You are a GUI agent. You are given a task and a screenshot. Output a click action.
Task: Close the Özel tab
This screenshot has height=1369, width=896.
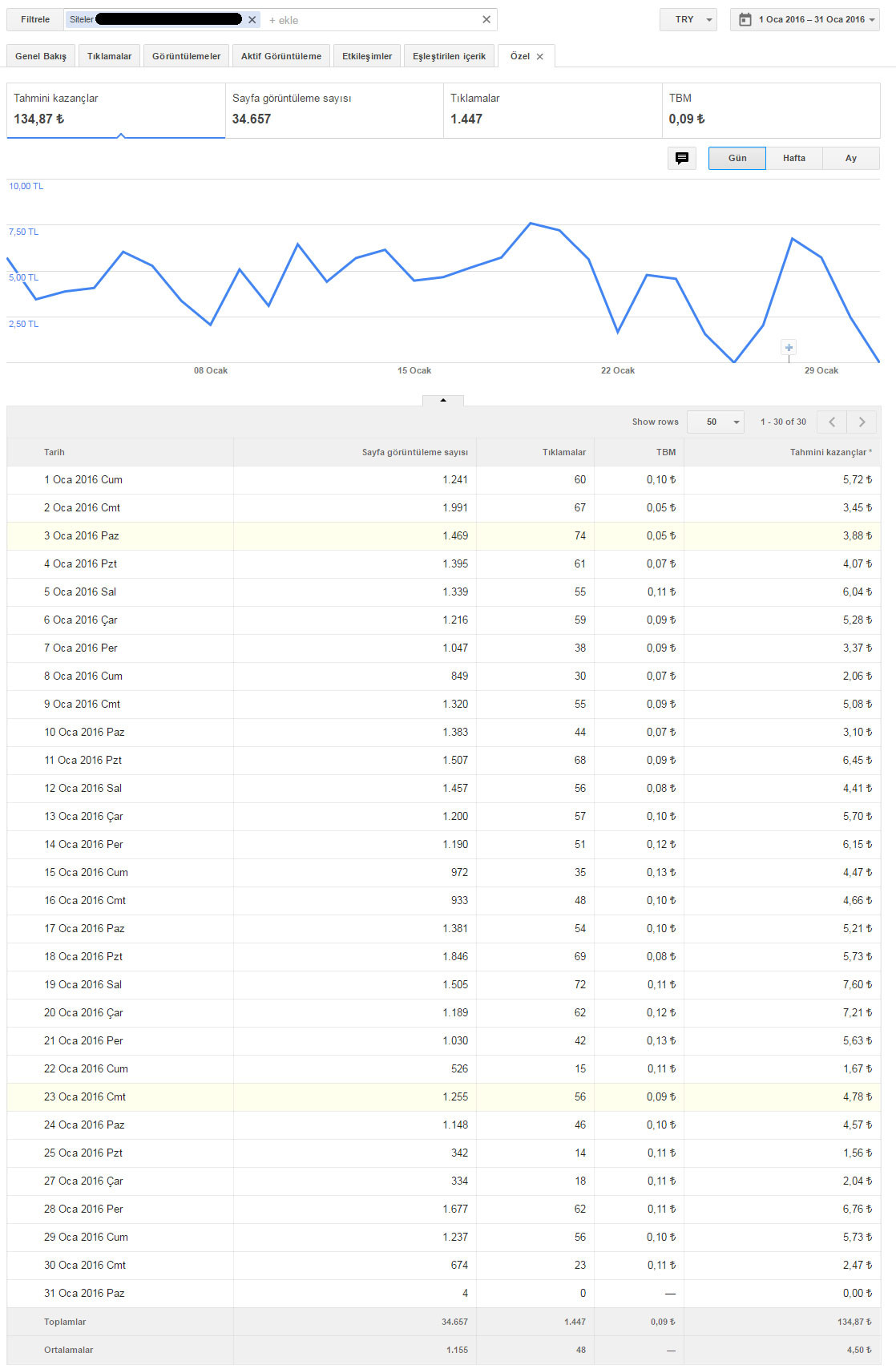click(539, 57)
